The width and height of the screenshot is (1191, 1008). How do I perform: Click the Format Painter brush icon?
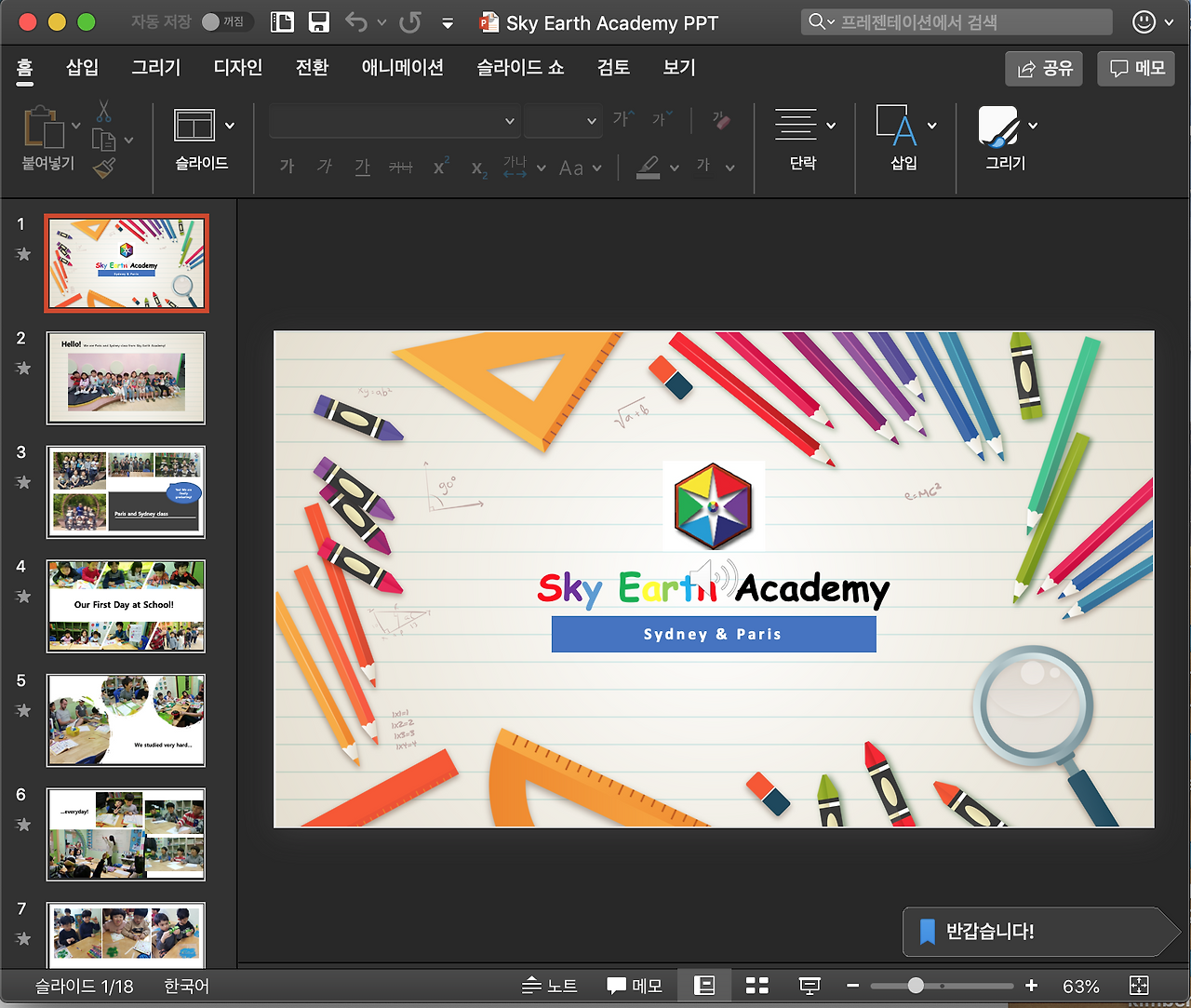[x=104, y=168]
